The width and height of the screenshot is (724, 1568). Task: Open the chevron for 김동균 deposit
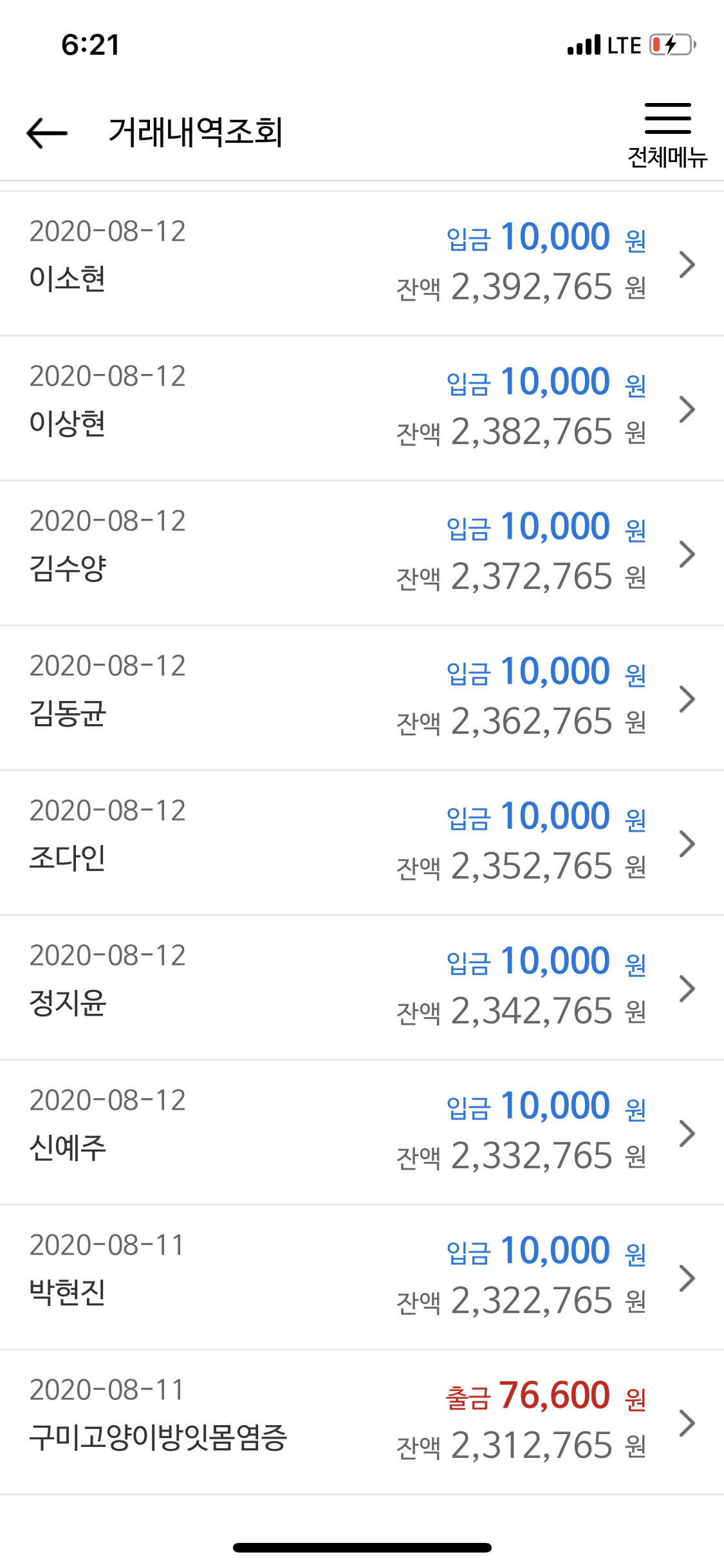tap(687, 699)
